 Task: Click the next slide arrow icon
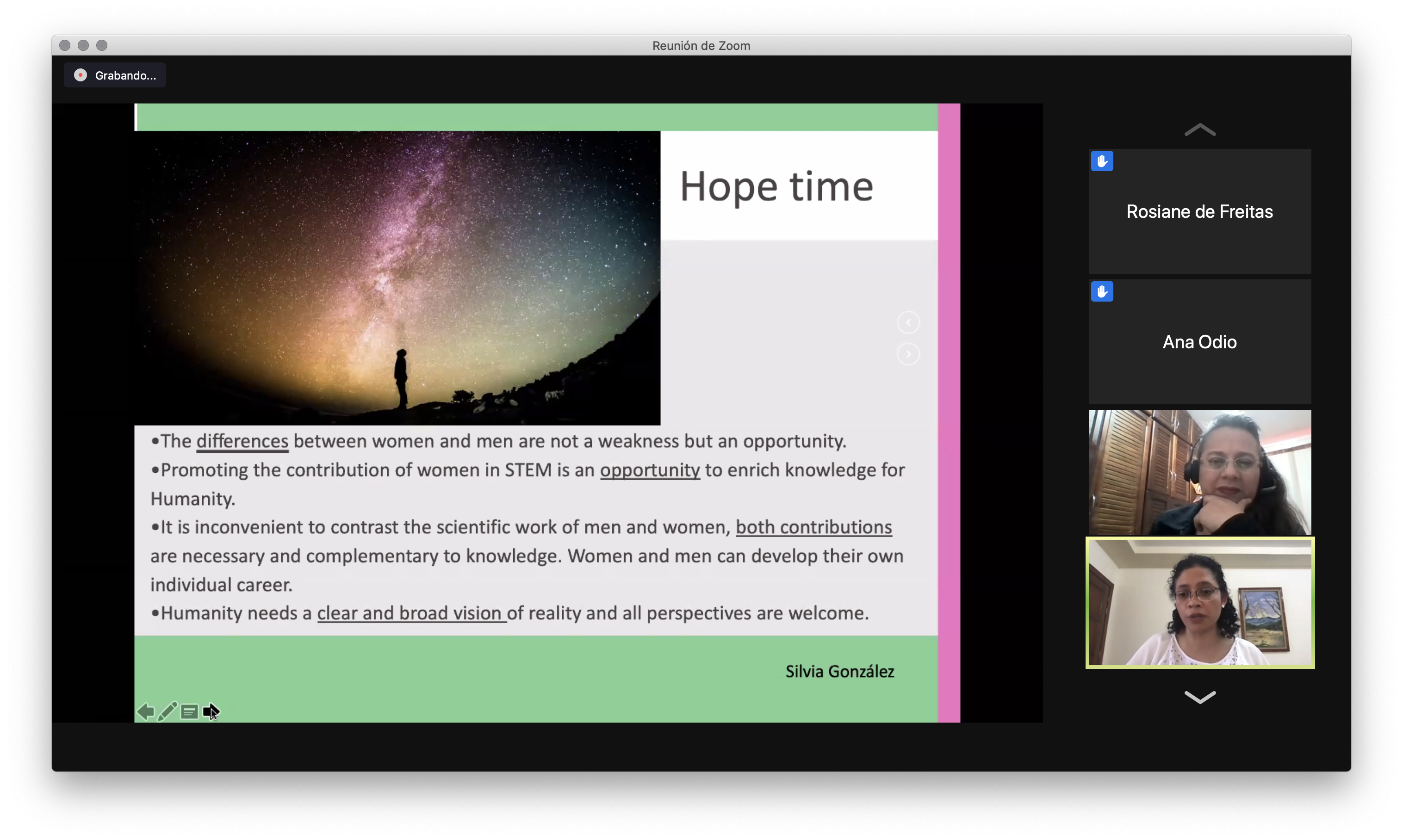pyautogui.click(x=210, y=711)
